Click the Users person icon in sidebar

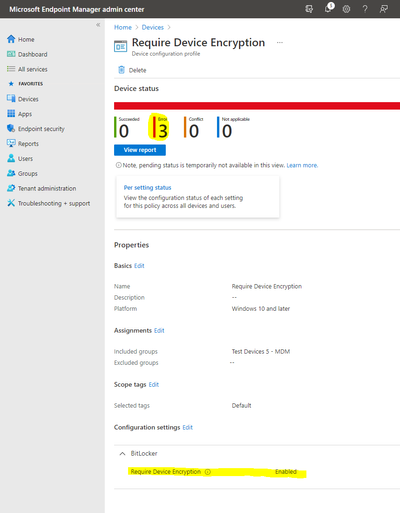point(11,158)
